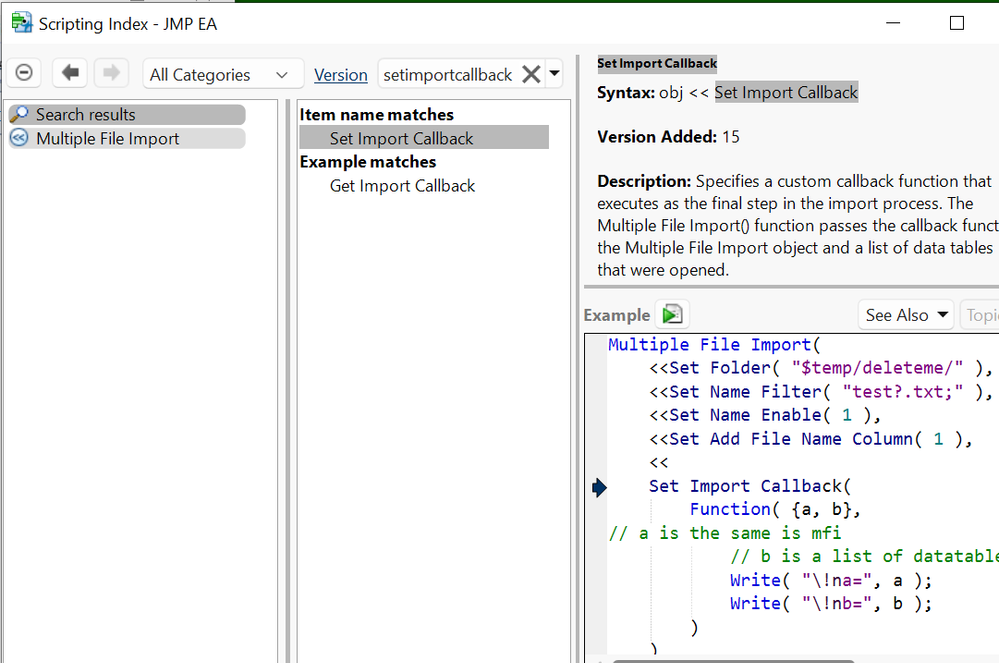Open the See Also dropdown
The width and height of the screenshot is (999, 663).
(907, 315)
